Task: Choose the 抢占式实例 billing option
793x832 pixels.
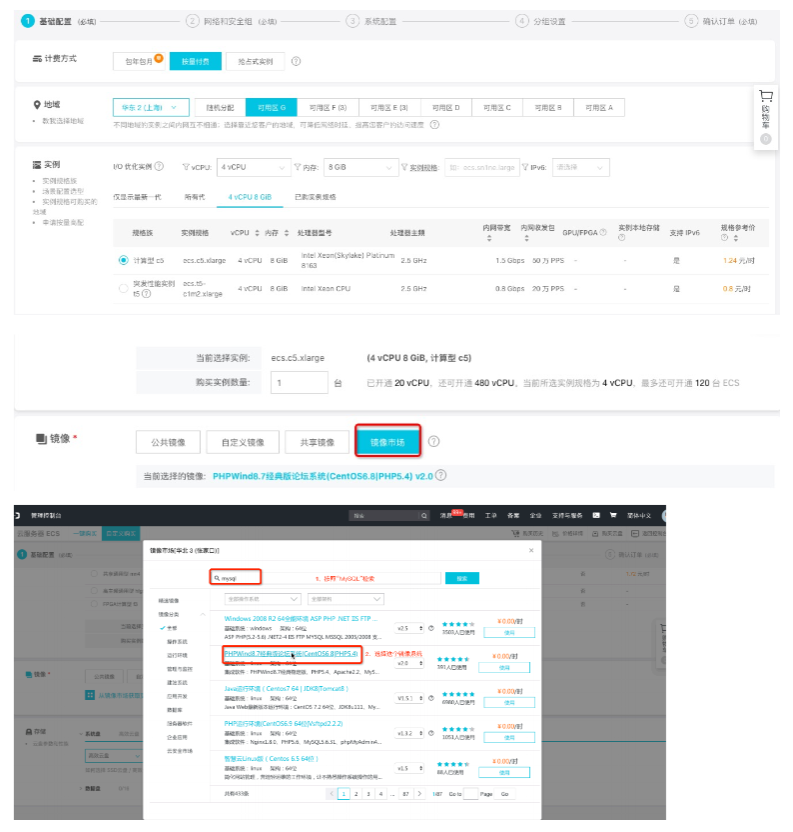Action: [x=255, y=62]
